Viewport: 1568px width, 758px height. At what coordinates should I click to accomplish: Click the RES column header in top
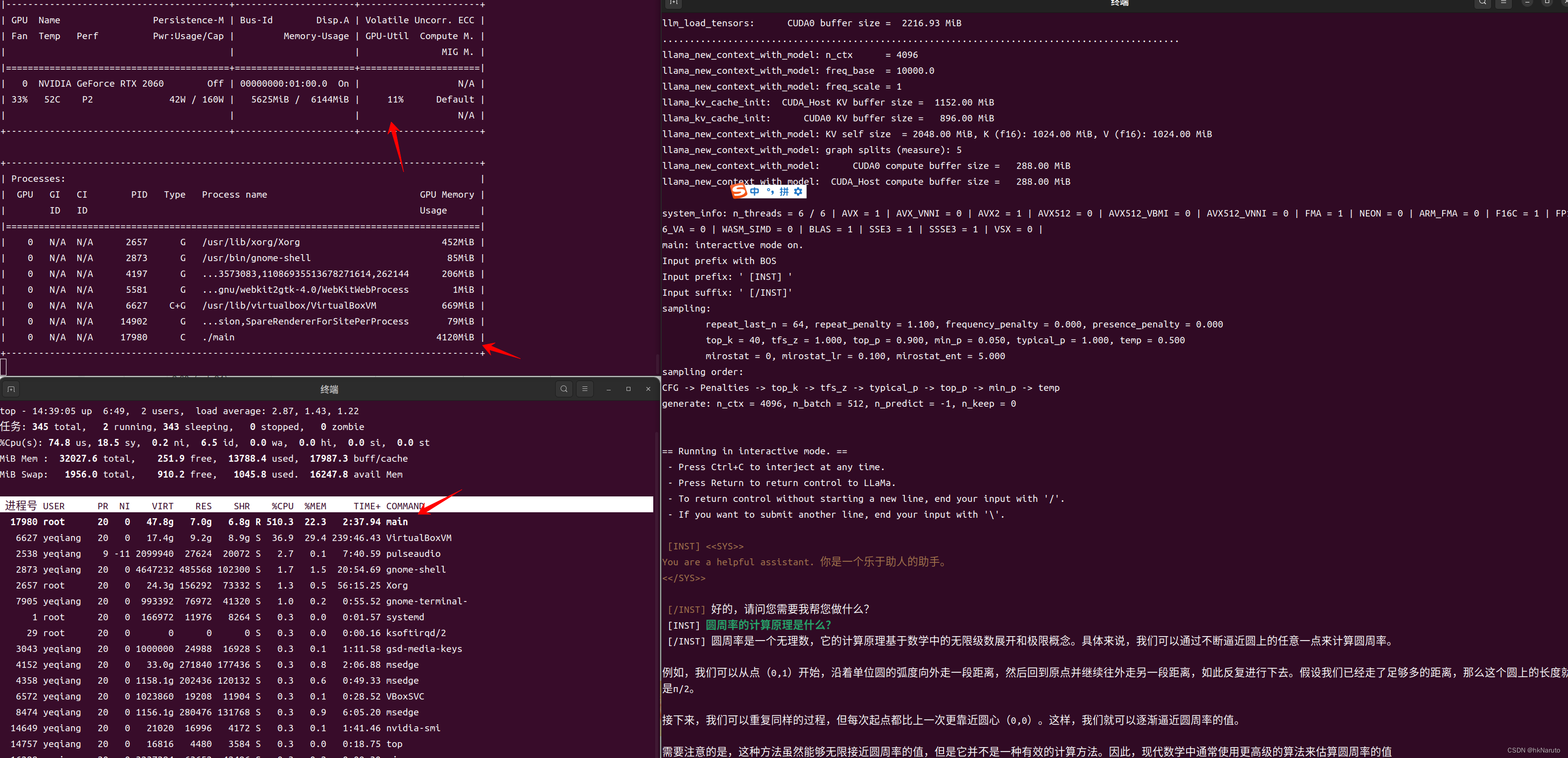203,506
